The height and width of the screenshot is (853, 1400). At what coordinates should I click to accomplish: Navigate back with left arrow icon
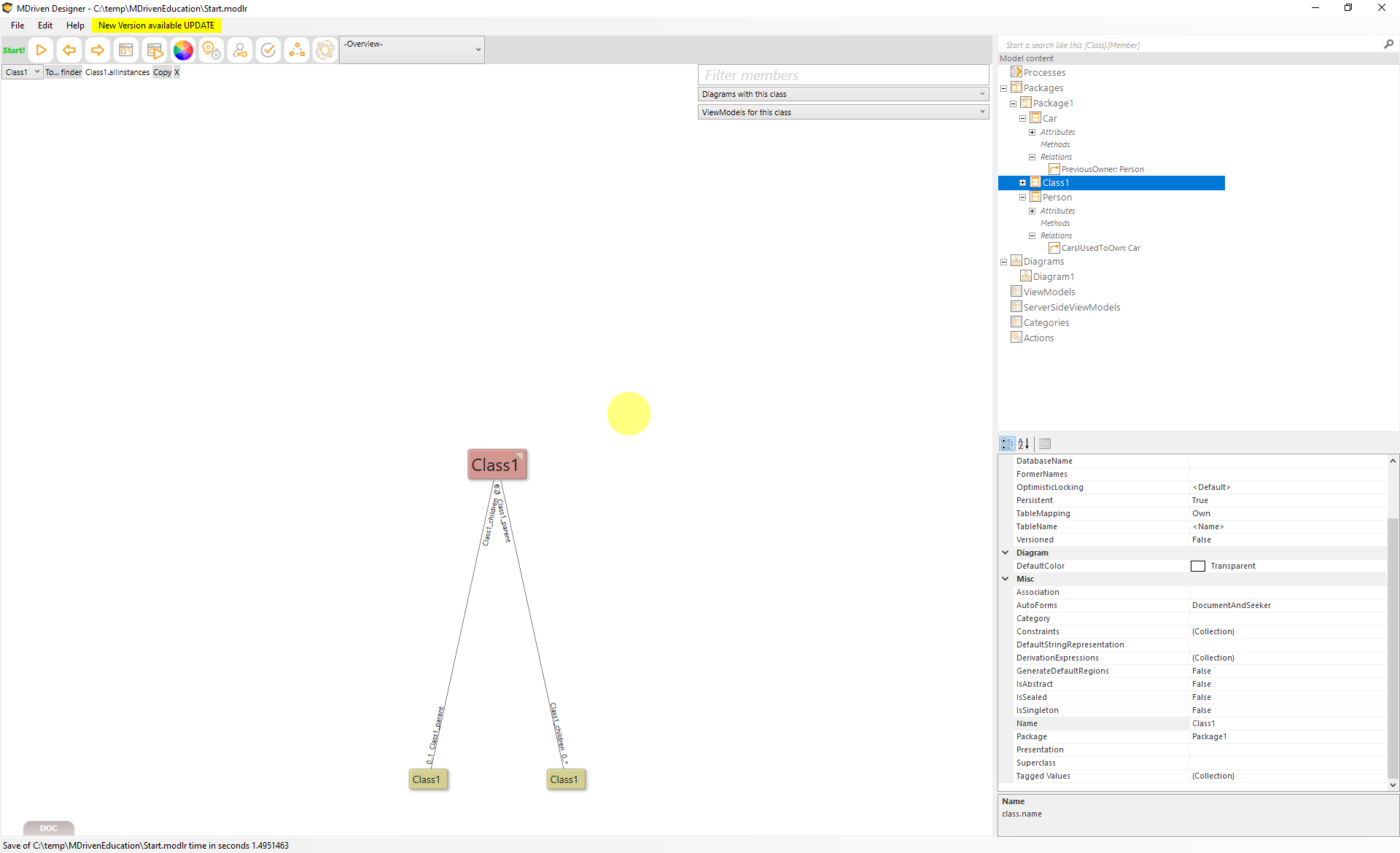pyautogui.click(x=69, y=50)
